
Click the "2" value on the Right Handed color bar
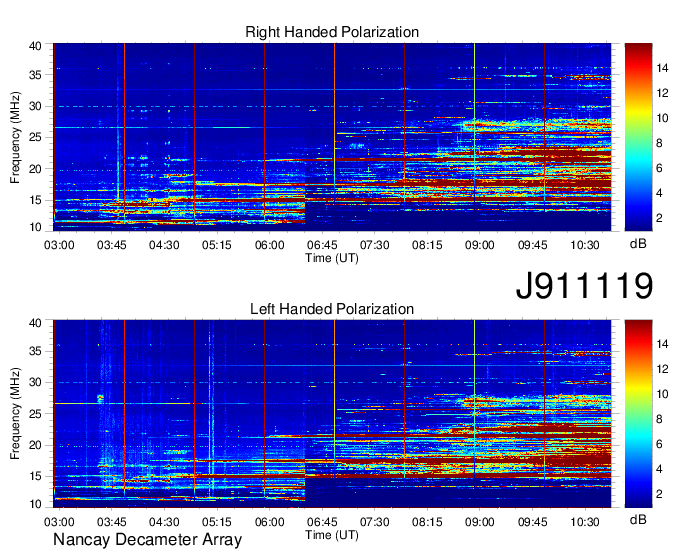click(x=659, y=218)
